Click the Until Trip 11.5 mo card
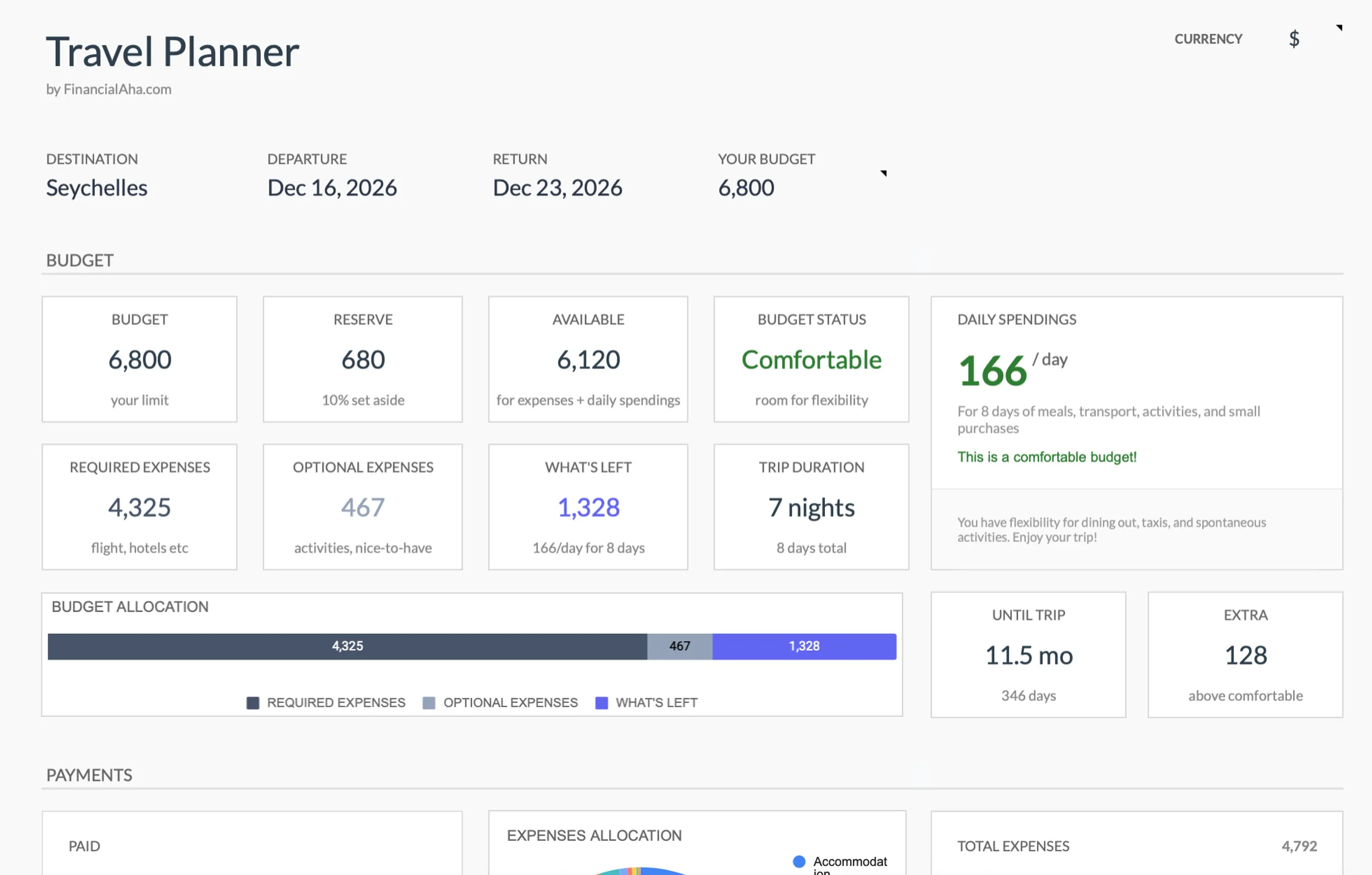The image size is (1372, 875). click(x=1028, y=655)
